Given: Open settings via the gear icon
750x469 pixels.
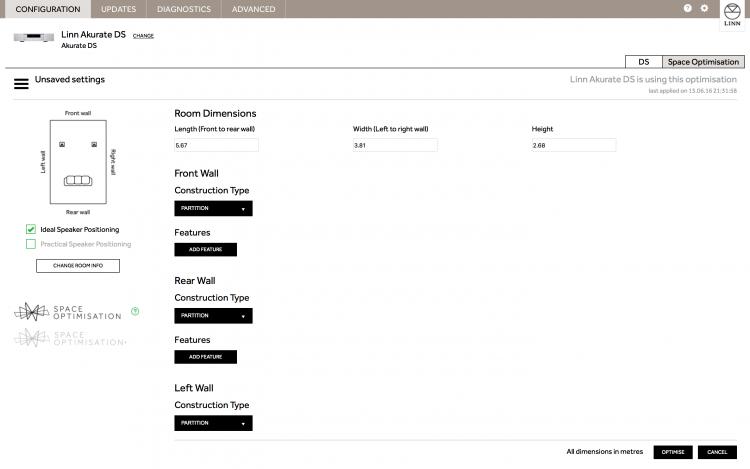Looking at the screenshot, I should pos(704,8).
